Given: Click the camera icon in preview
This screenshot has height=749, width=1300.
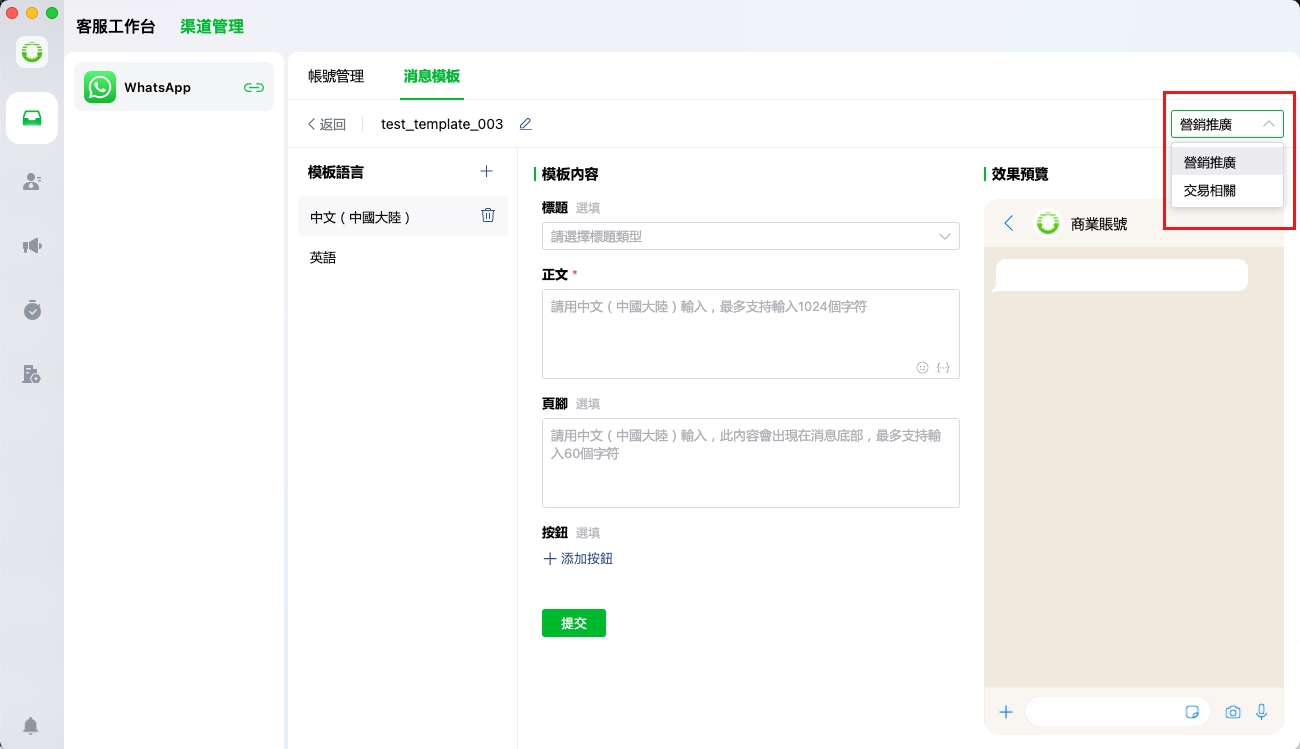Looking at the screenshot, I should pyautogui.click(x=1233, y=712).
